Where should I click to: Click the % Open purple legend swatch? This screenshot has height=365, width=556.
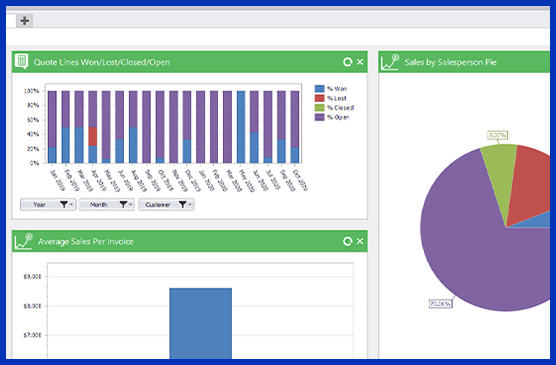[319, 117]
